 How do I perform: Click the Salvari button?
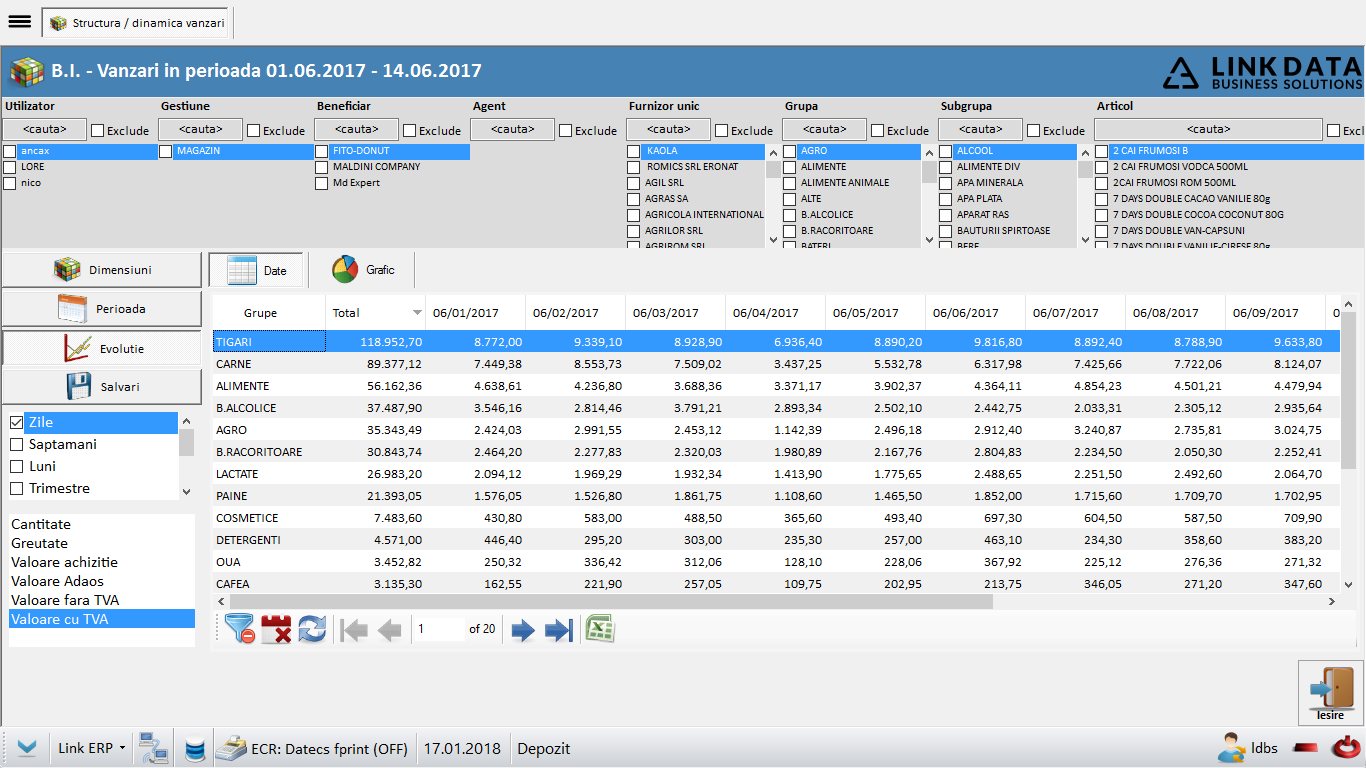(x=102, y=386)
